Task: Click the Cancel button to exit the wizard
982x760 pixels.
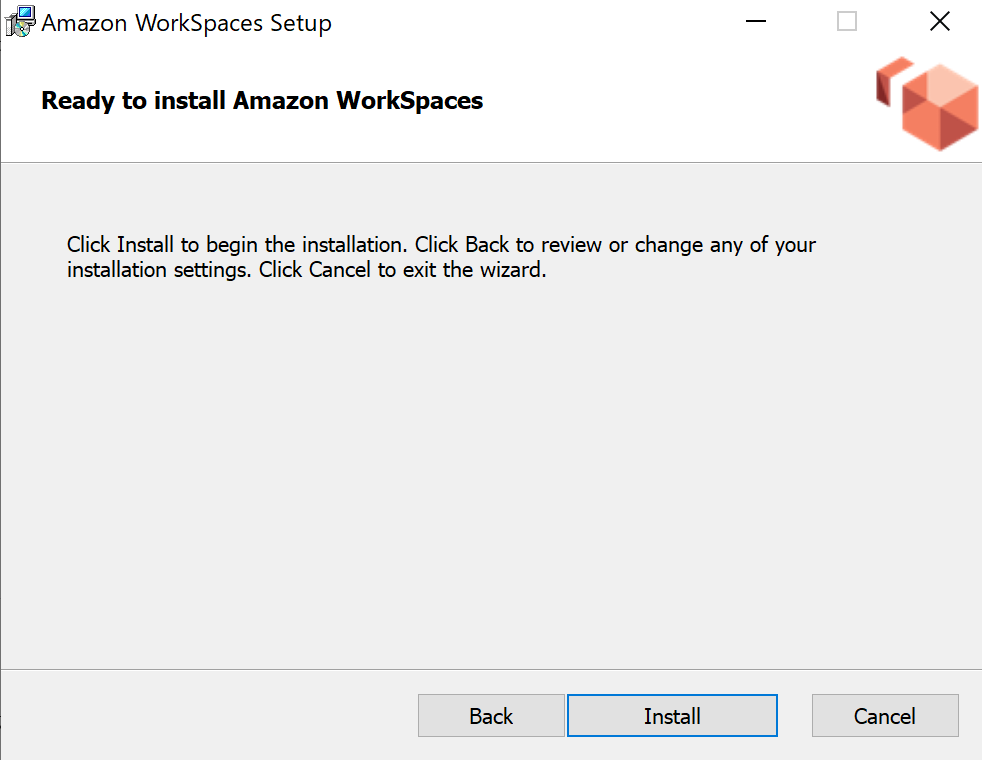Action: tap(885, 715)
